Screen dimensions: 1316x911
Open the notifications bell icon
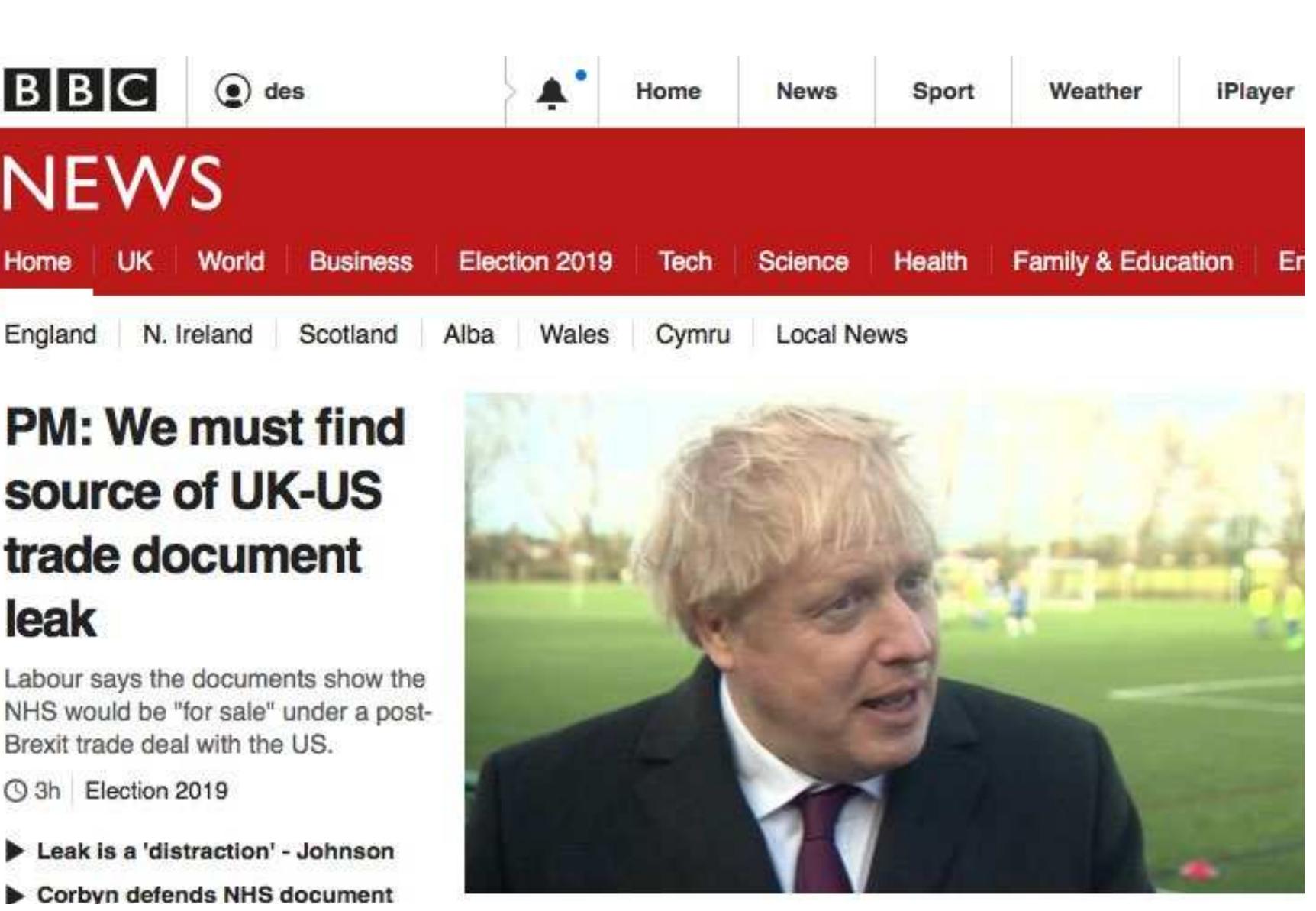tap(552, 92)
